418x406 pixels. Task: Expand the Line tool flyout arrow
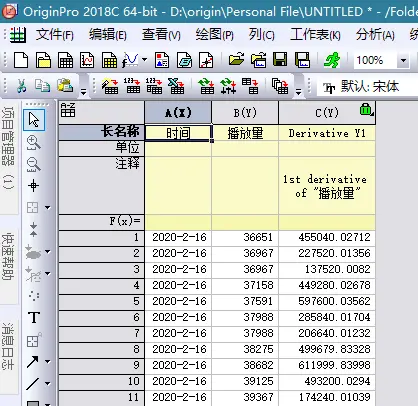point(48,384)
